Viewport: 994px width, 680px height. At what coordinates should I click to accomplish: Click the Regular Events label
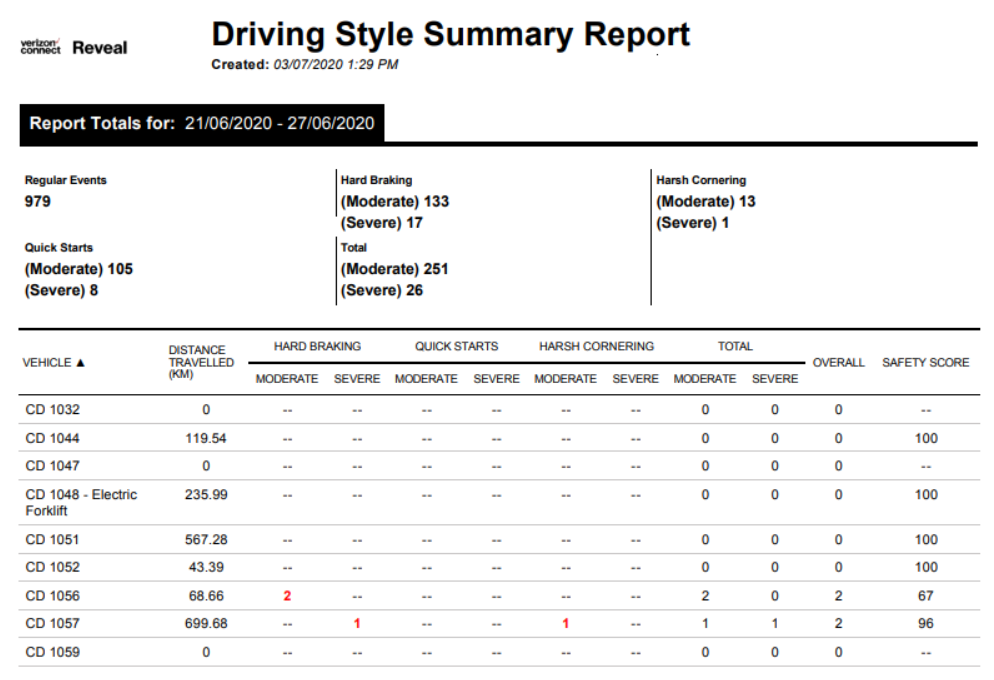[65, 180]
